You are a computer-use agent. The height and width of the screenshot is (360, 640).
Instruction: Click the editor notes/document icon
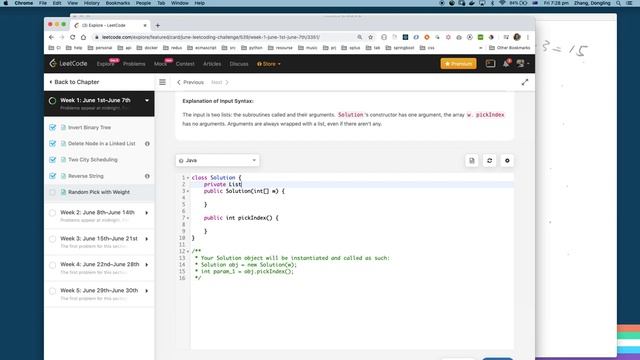(x=472, y=160)
